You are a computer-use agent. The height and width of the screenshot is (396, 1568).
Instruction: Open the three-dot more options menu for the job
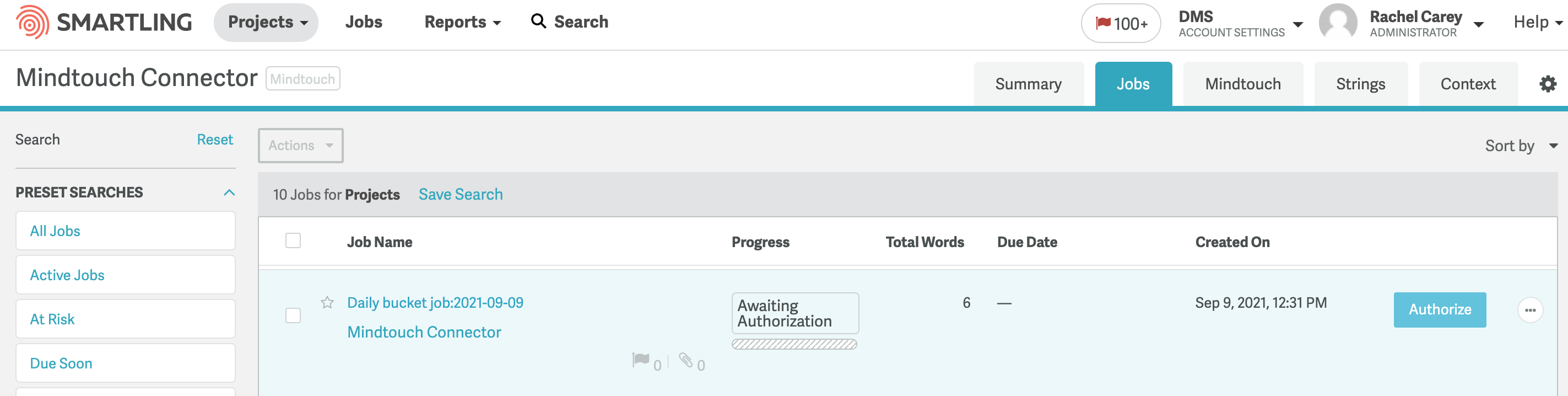coord(1529,310)
